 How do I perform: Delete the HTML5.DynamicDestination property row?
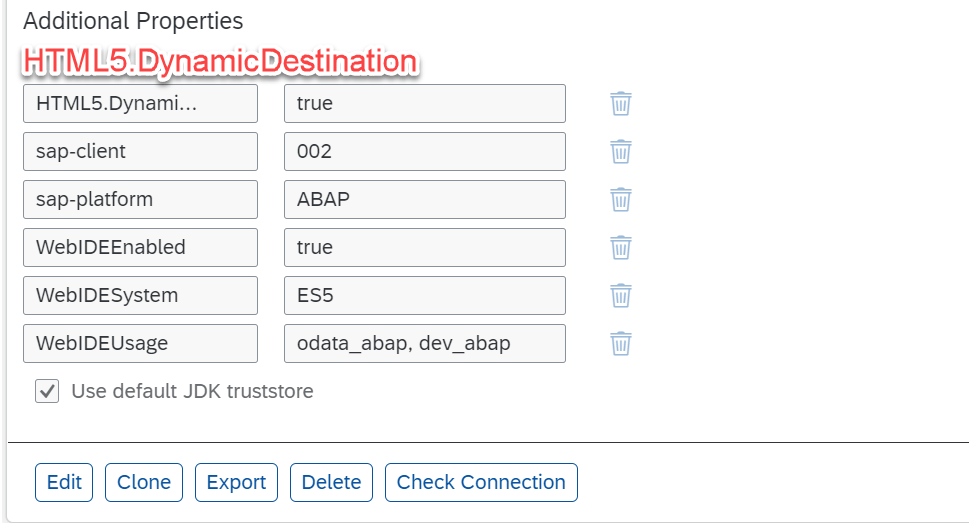tap(621, 103)
